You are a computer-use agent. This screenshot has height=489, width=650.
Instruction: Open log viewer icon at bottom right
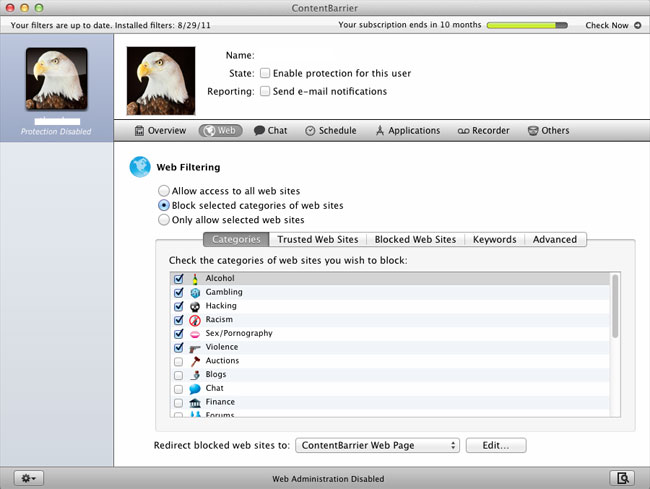coord(622,478)
